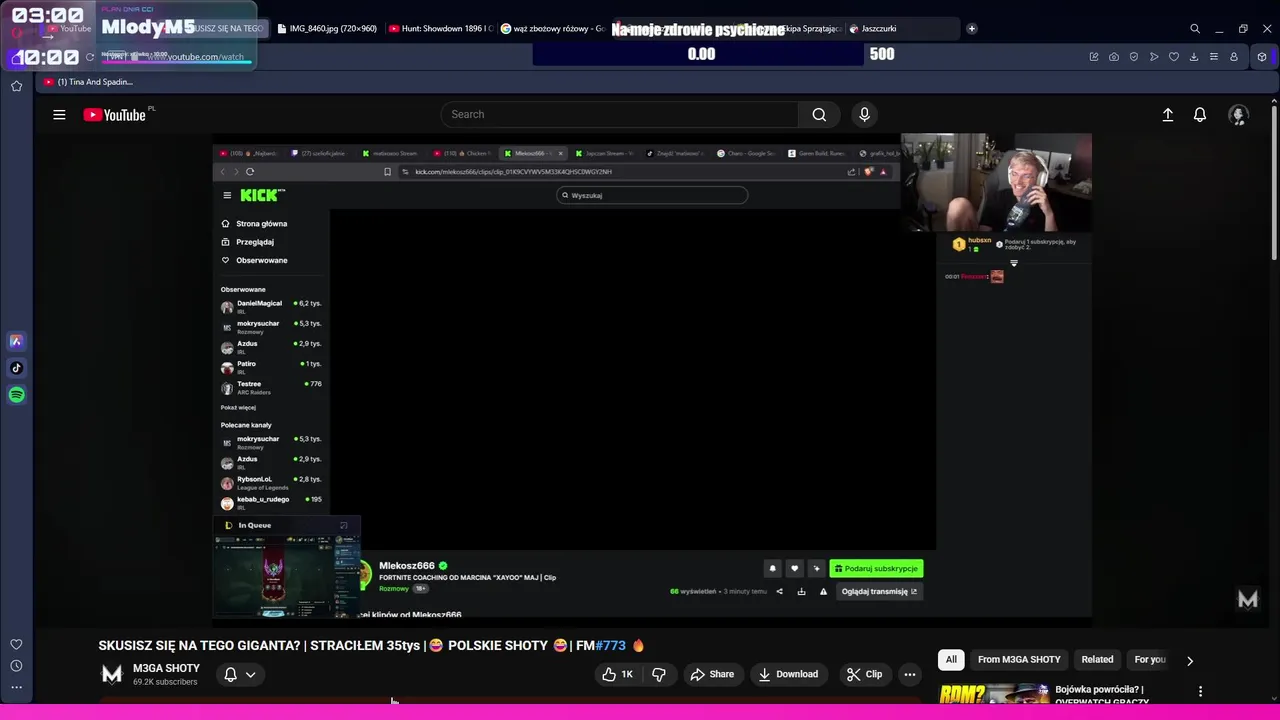
Task: Open the M3GA SHOTY channel name link
Action: (x=166, y=668)
